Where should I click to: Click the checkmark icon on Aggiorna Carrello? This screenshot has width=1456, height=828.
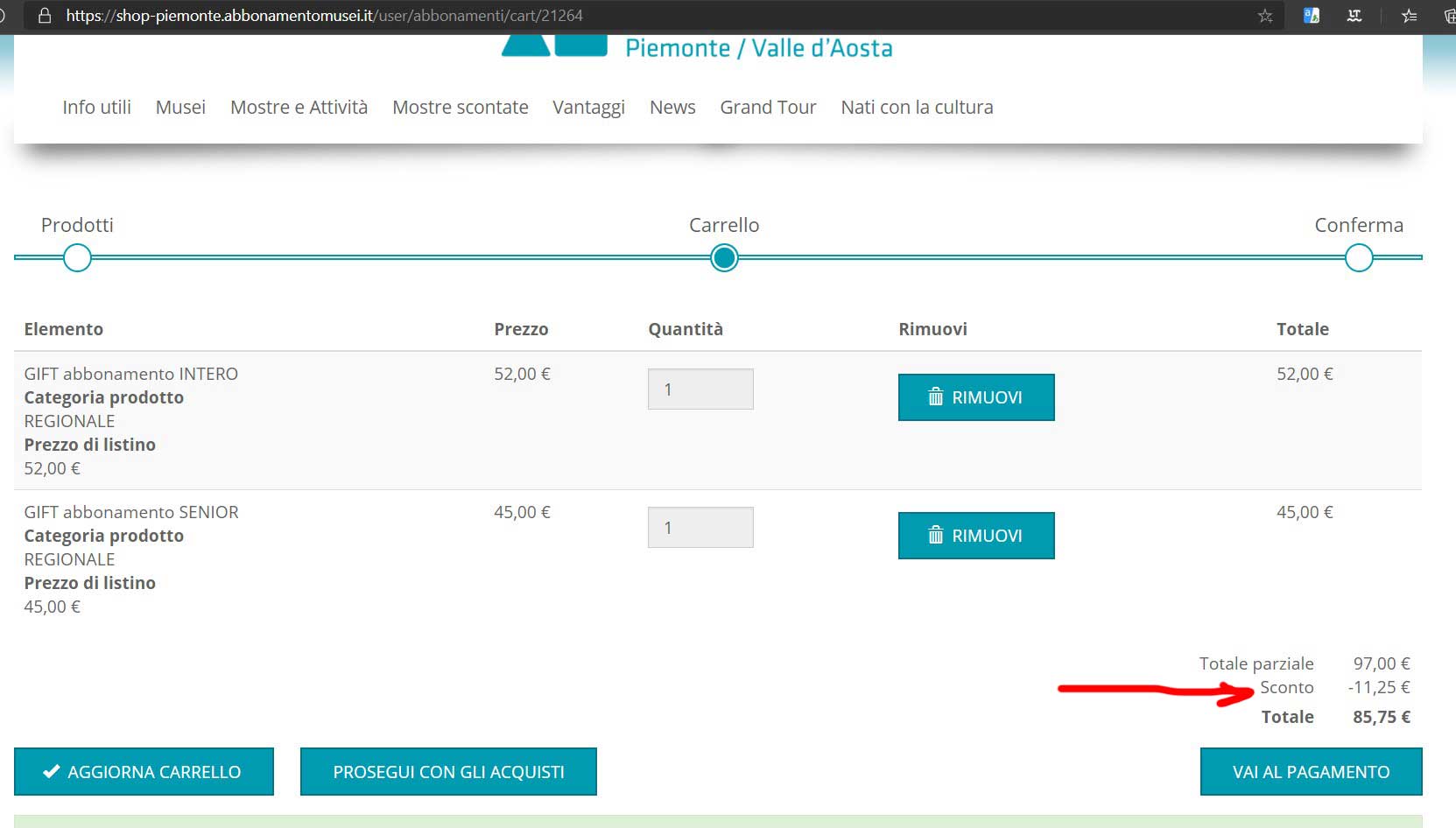[52, 771]
